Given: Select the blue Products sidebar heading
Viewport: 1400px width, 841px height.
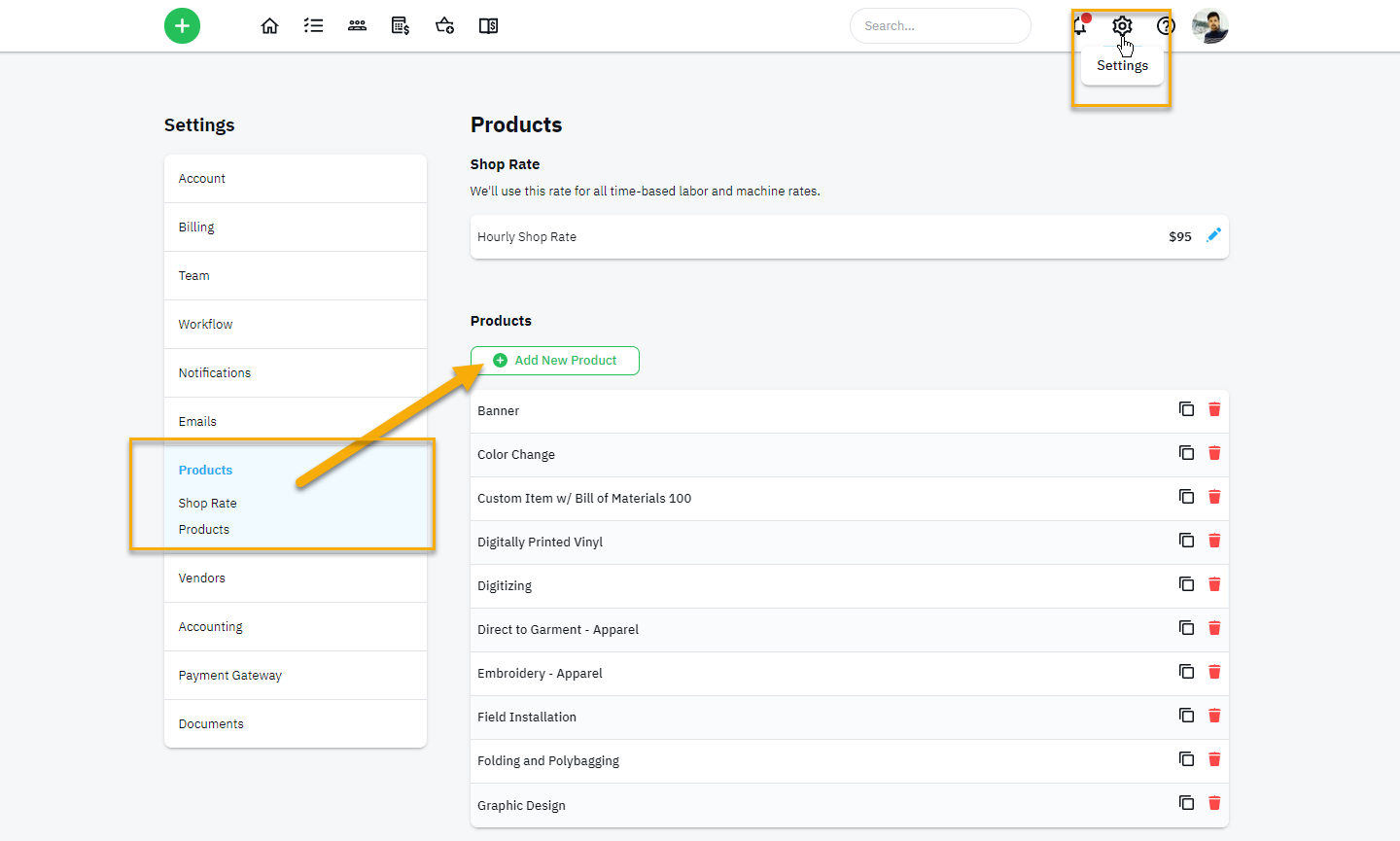Looking at the screenshot, I should pos(205,471).
